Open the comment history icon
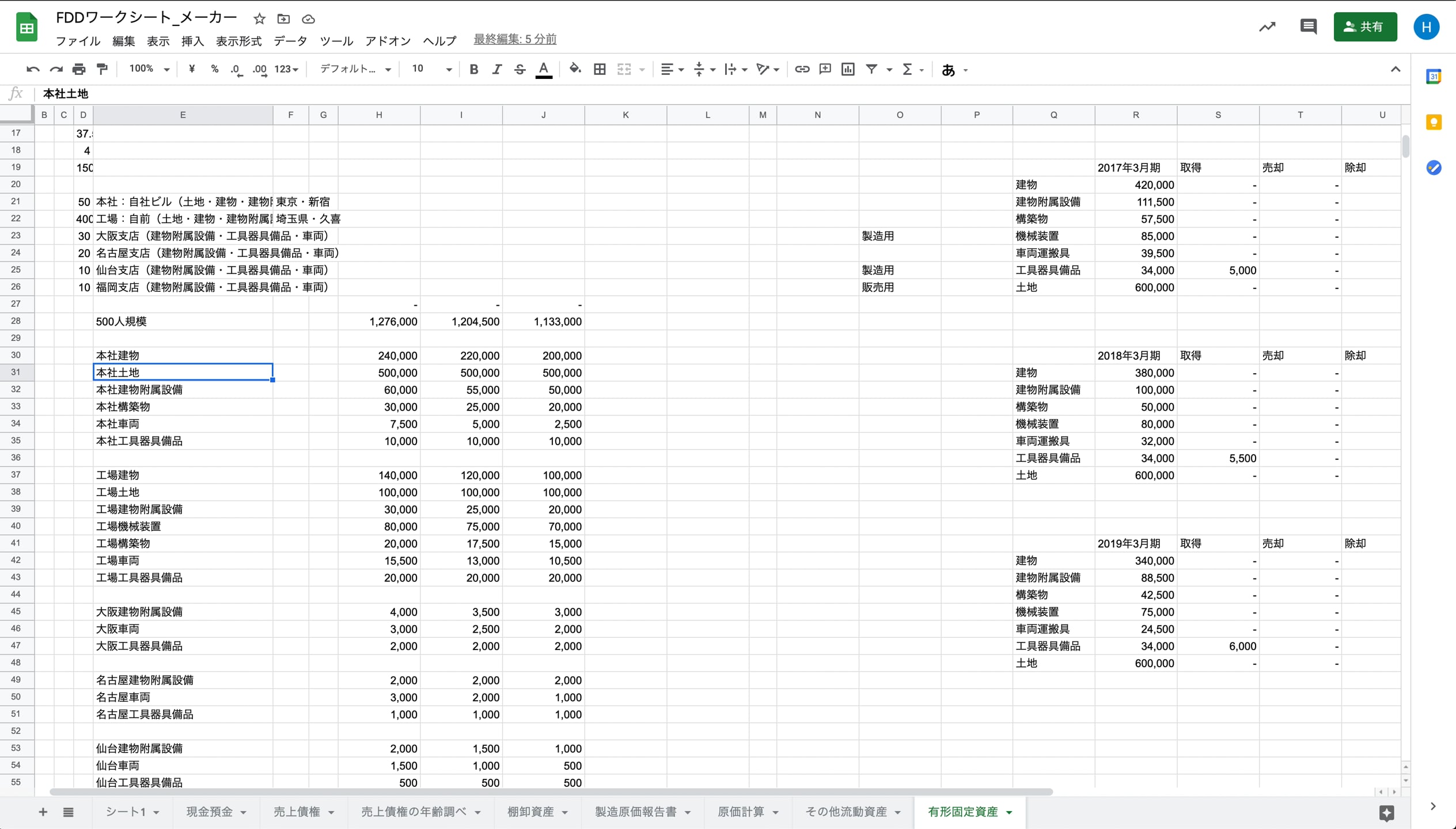Viewport: 1456px width, 829px height. 1308,26
